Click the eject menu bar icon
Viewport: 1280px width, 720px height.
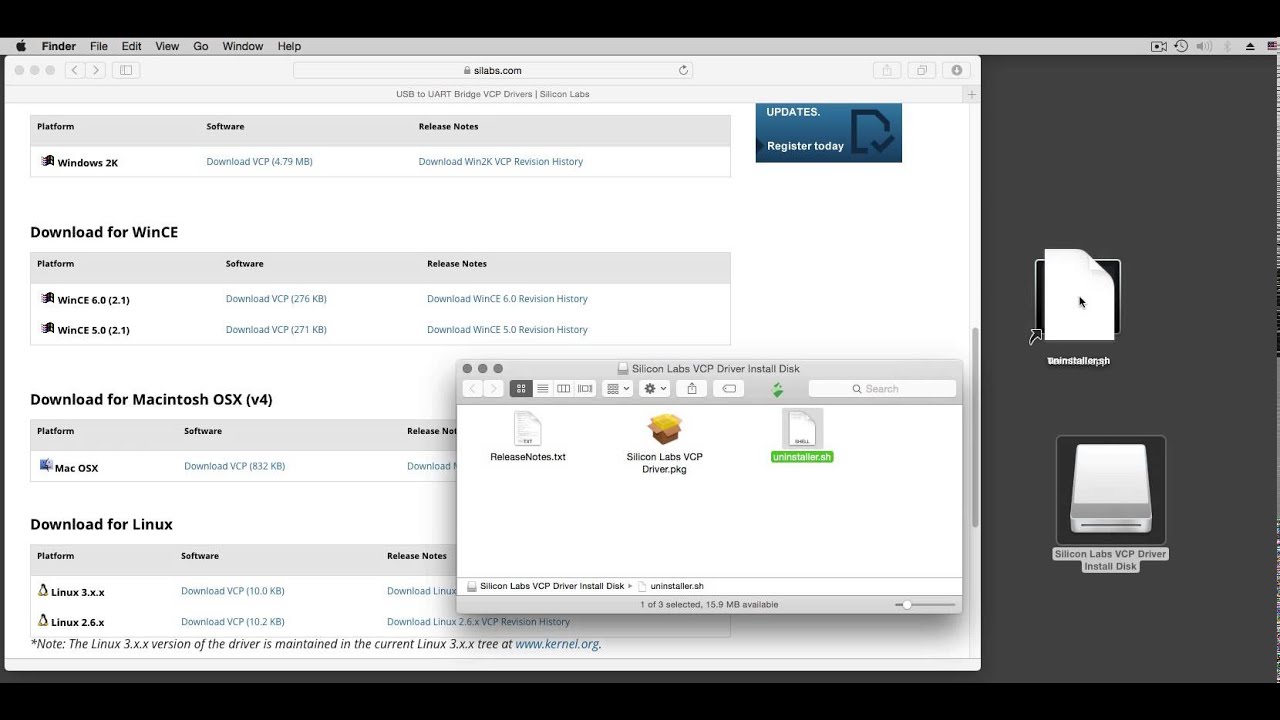tap(1250, 46)
